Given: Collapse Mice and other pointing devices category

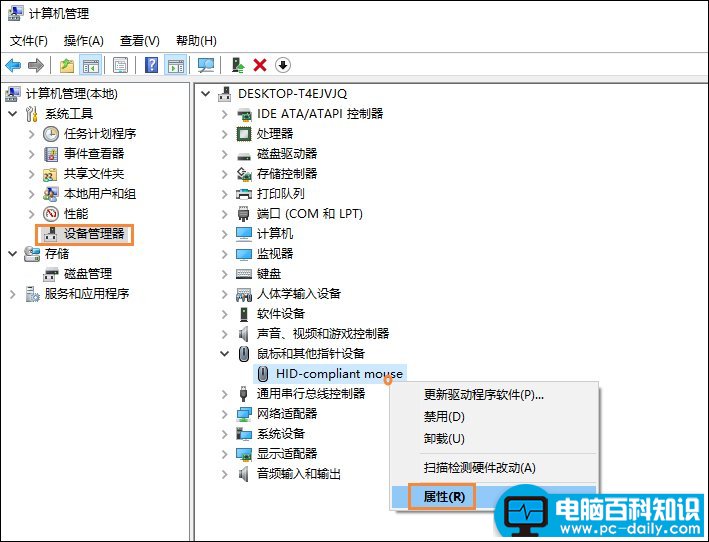Looking at the screenshot, I should pyautogui.click(x=224, y=353).
